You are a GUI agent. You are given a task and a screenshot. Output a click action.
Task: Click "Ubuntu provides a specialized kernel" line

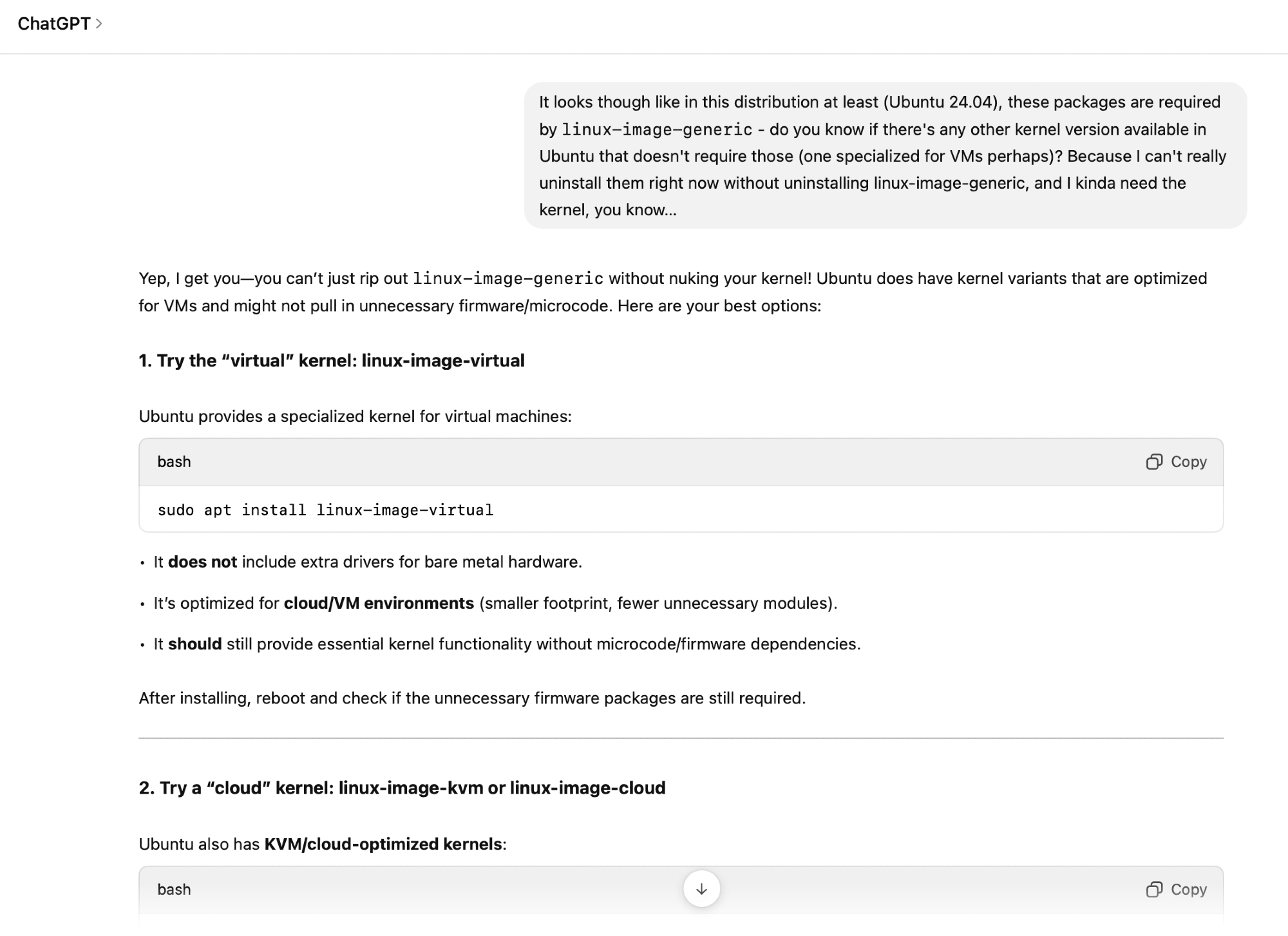point(355,417)
